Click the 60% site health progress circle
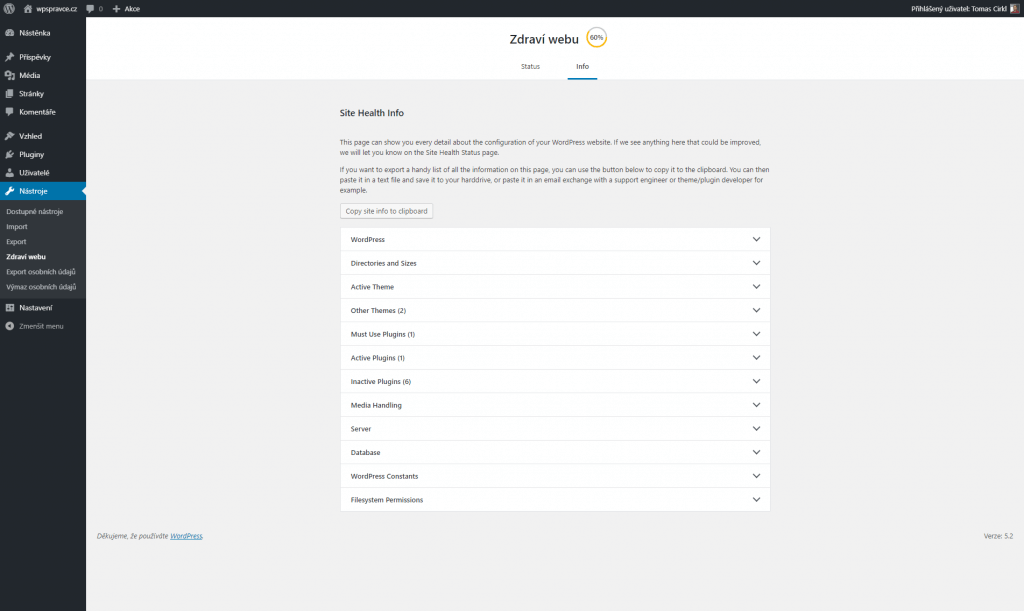This screenshot has width=1024, height=611. pos(596,37)
